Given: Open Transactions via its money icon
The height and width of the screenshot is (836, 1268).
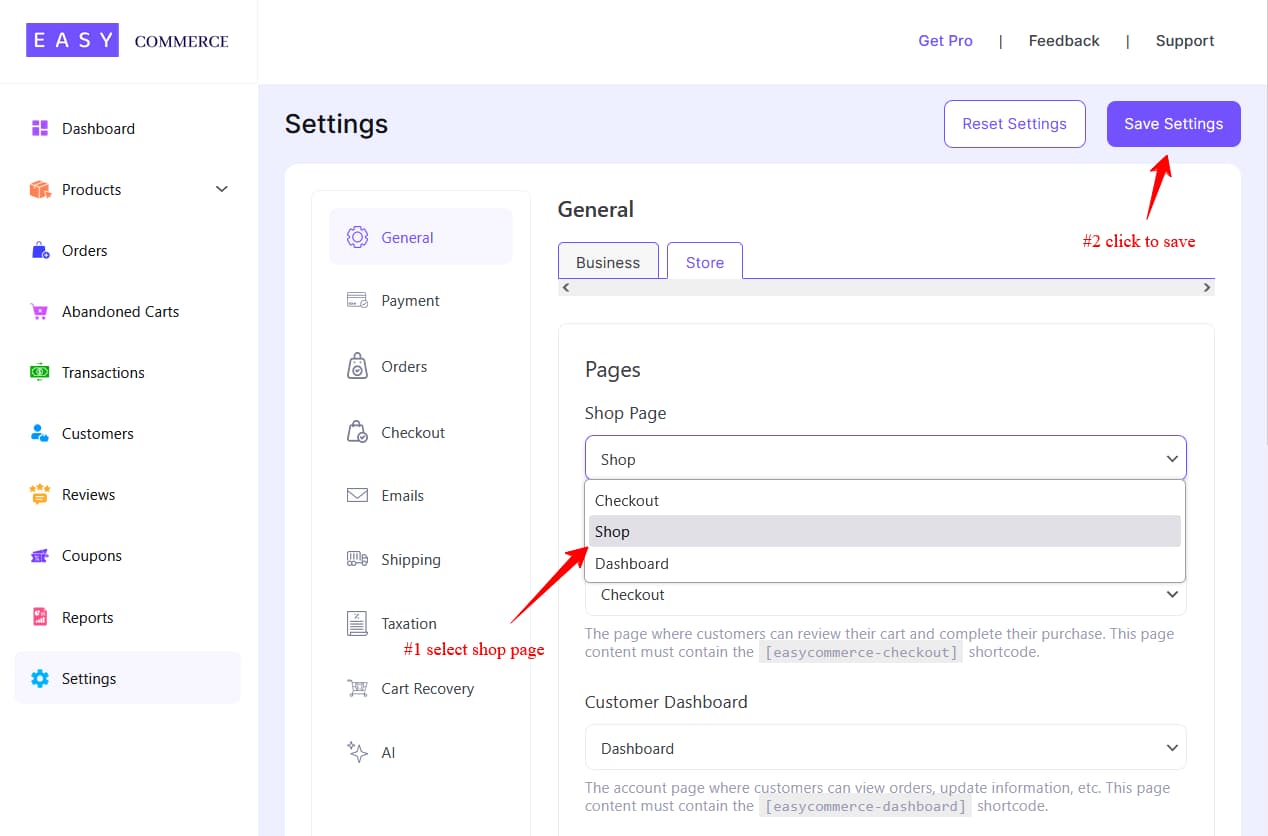Looking at the screenshot, I should 38,372.
